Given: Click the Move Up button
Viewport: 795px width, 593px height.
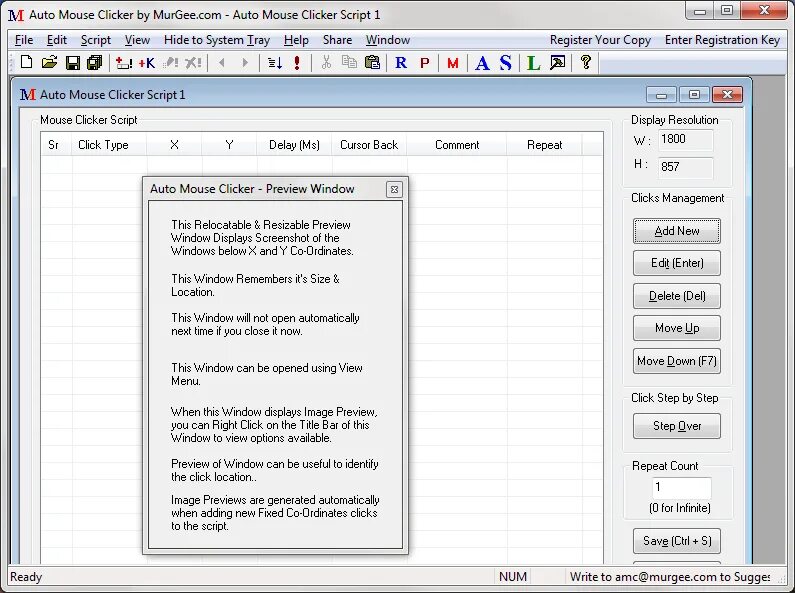Looking at the screenshot, I should tap(677, 328).
